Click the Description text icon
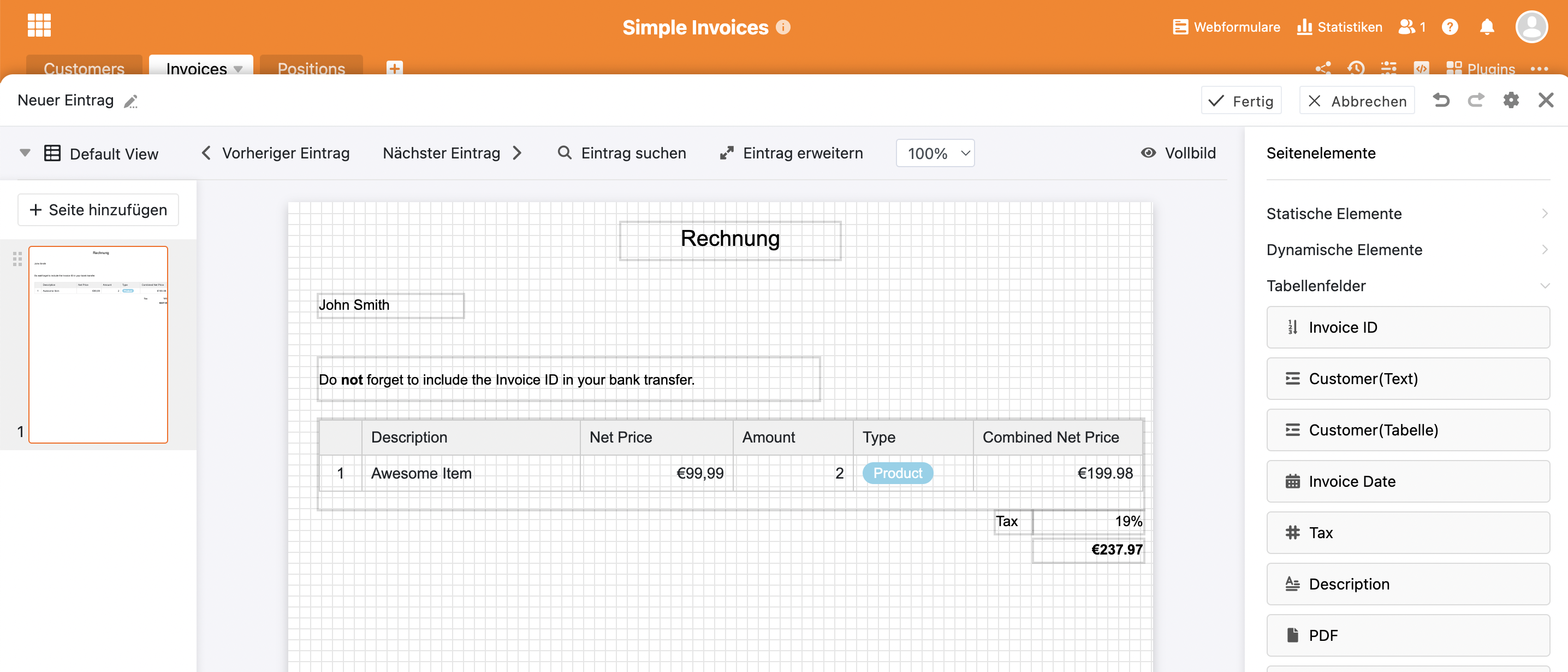The image size is (1568, 672). pyautogui.click(x=1292, y=583)
